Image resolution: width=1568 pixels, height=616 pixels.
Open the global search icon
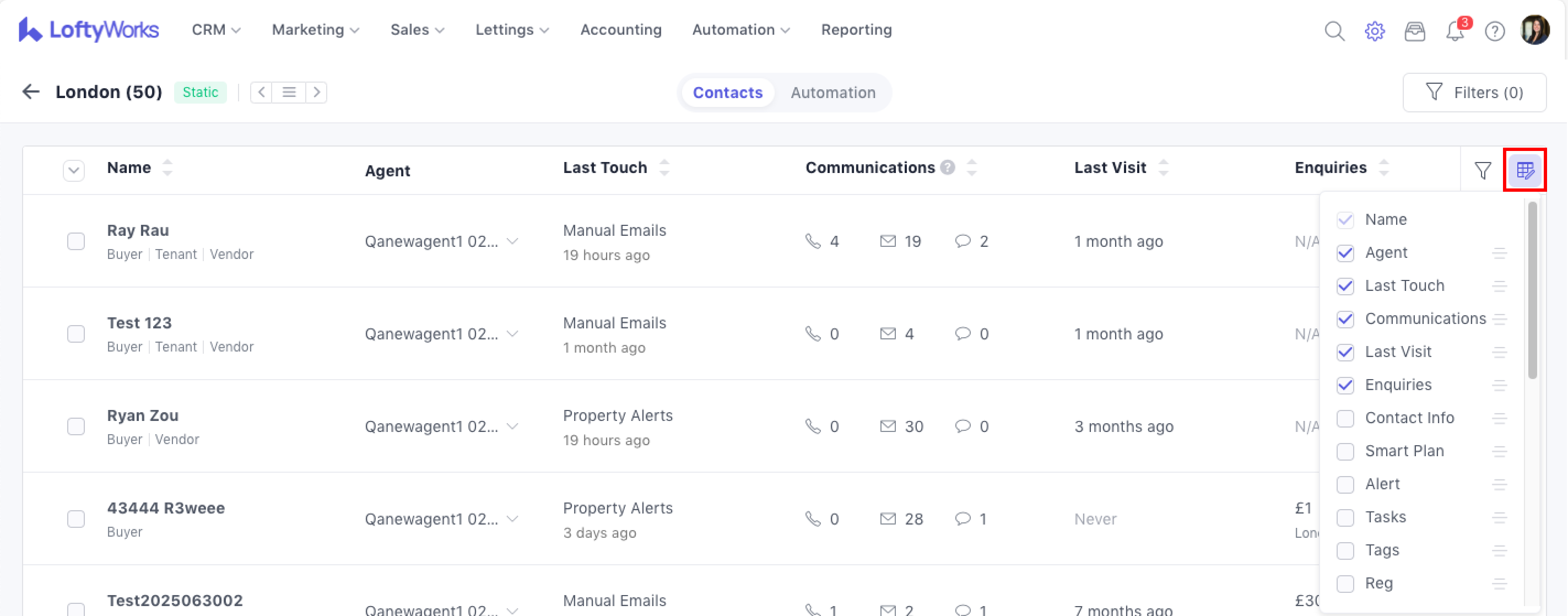(1334, 30)
